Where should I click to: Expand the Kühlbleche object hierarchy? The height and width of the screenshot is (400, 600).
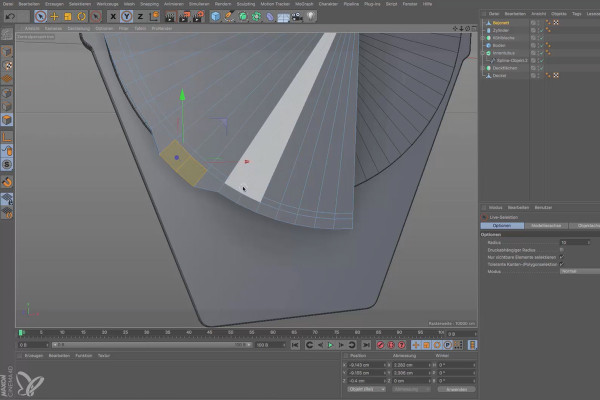[483, 38]
